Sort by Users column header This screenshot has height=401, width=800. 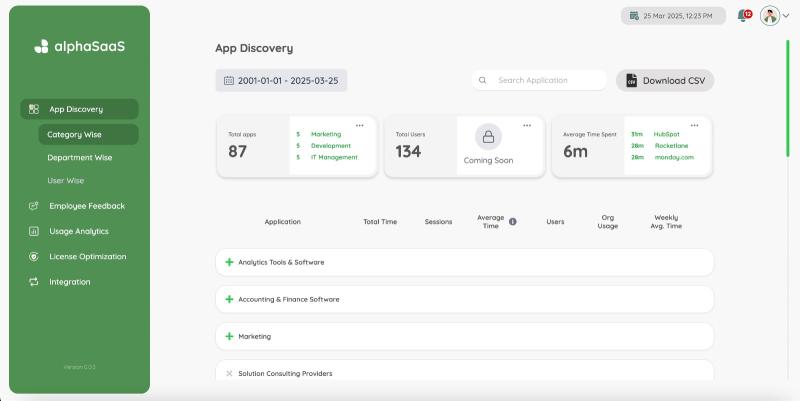555,221
